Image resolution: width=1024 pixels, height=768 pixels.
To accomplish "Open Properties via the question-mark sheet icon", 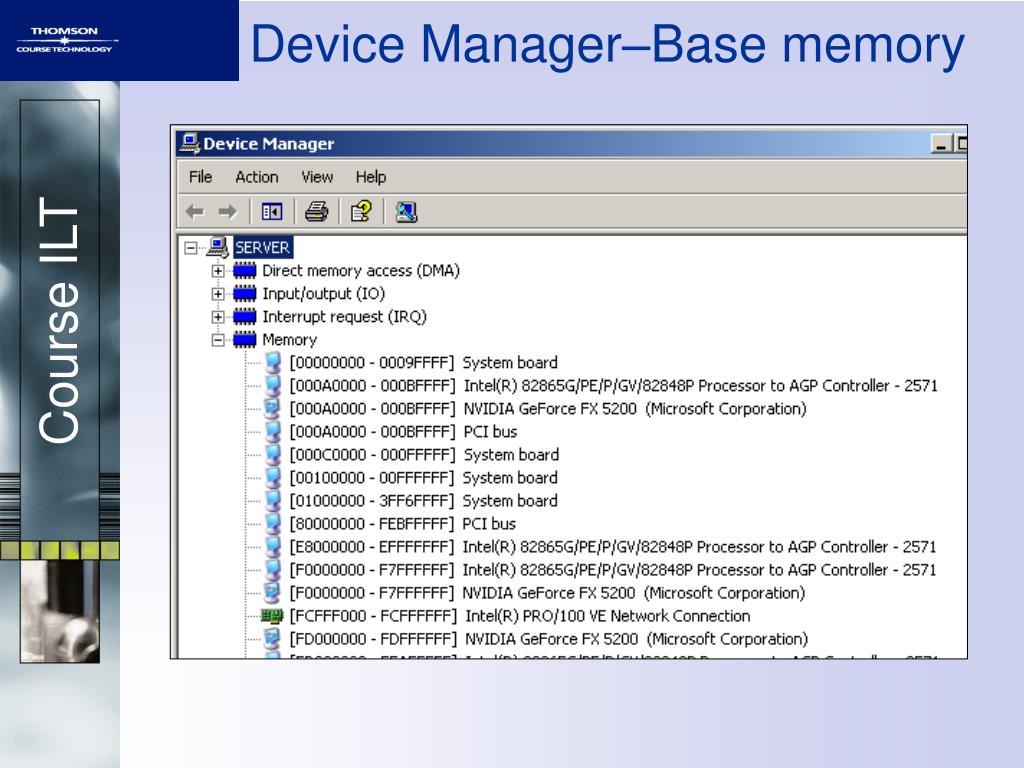I will 361,212.
